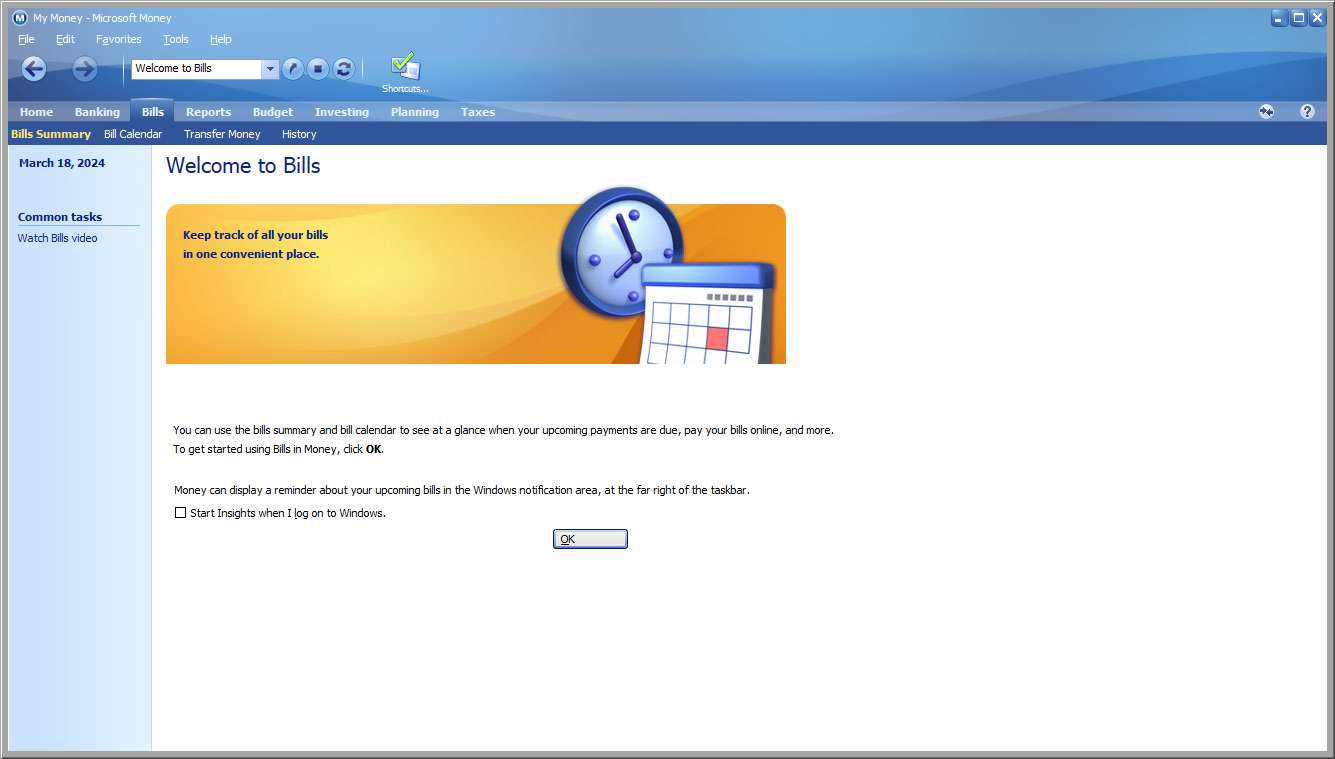Click the OK button
The width and height of the screenshot is (1335, 759).
590,539
